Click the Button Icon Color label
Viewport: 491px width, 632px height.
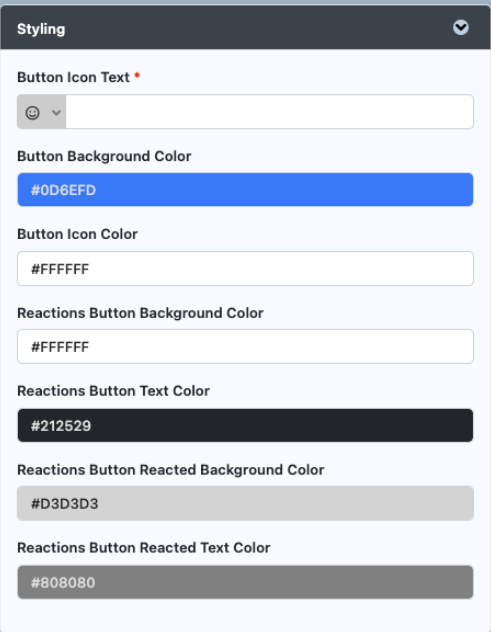click(x=77, y=234)
